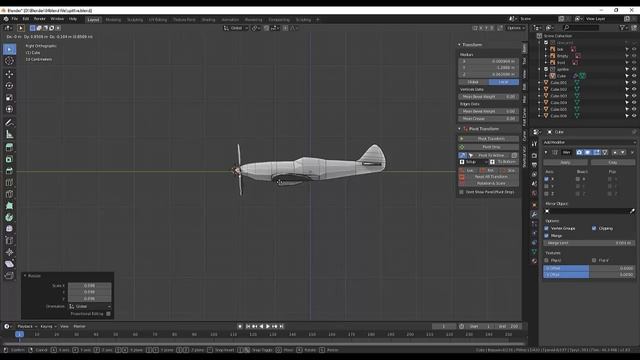Open the Add Modifier dropdown
Image resolution: width=640 pixels, height=360 pixels.
(x=589, y=142)
